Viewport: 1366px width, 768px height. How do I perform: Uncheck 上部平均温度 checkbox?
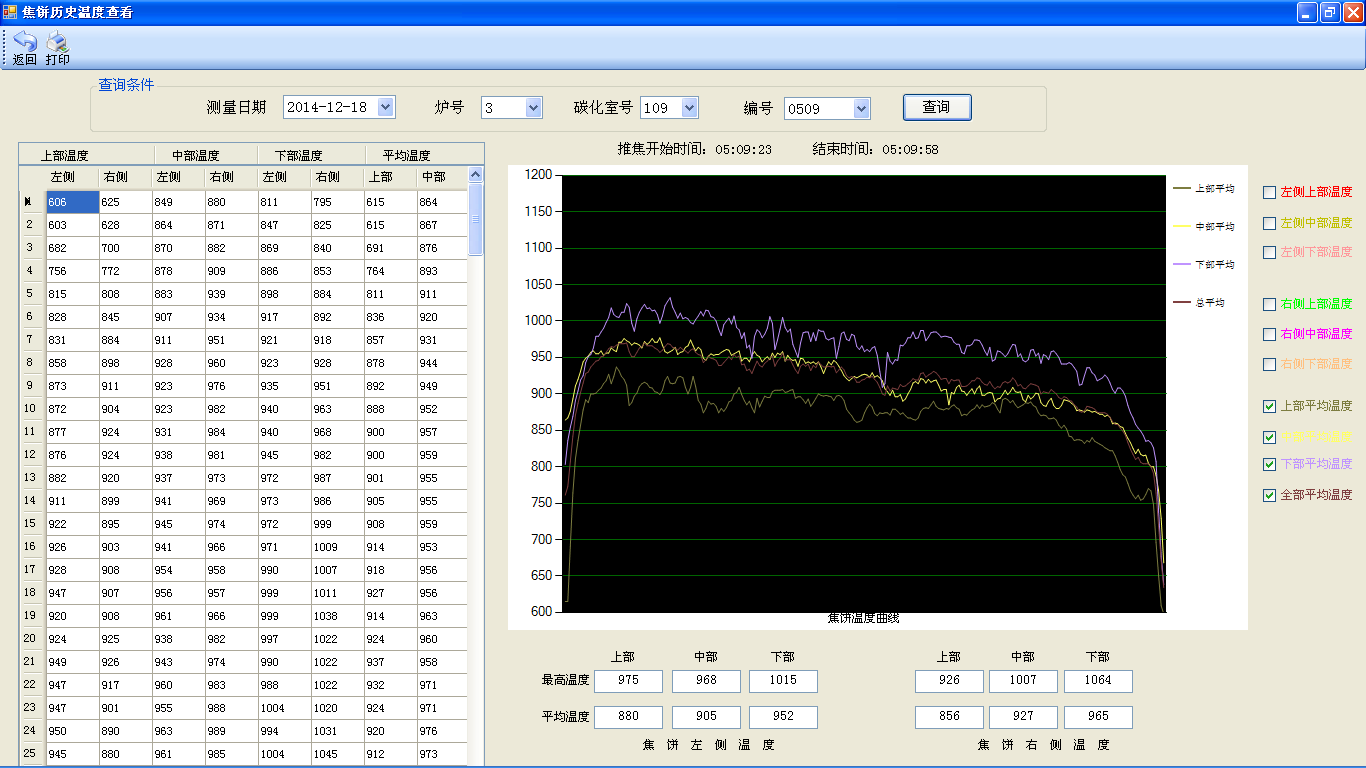point(1270,406)
